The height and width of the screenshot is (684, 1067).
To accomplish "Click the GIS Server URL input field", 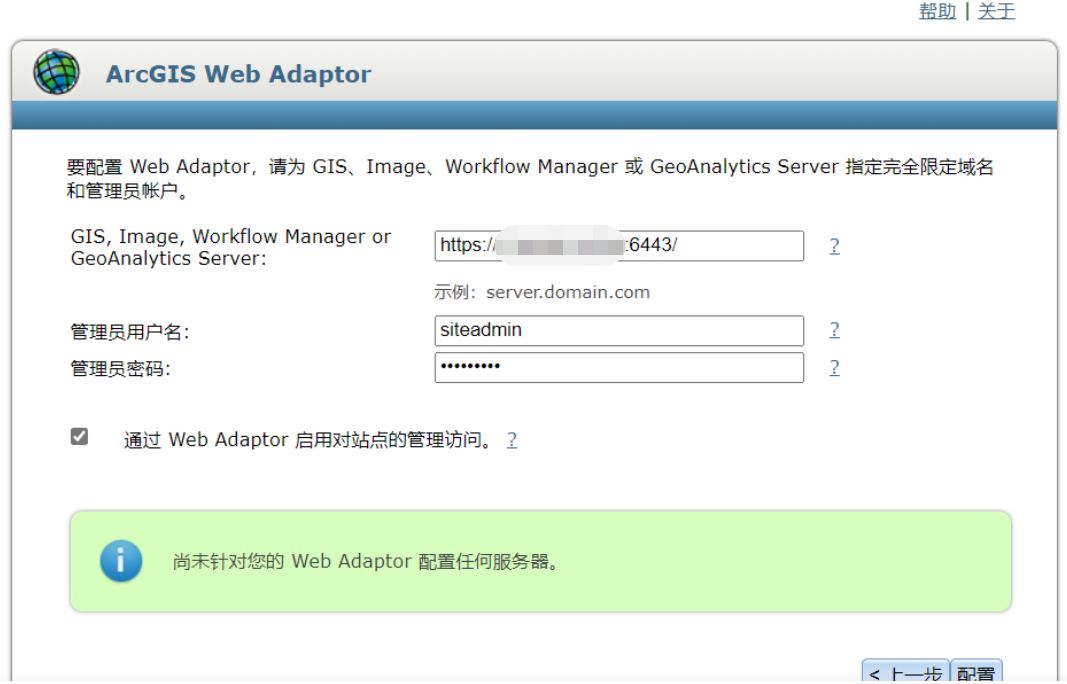I will click(x=618, y=246).
